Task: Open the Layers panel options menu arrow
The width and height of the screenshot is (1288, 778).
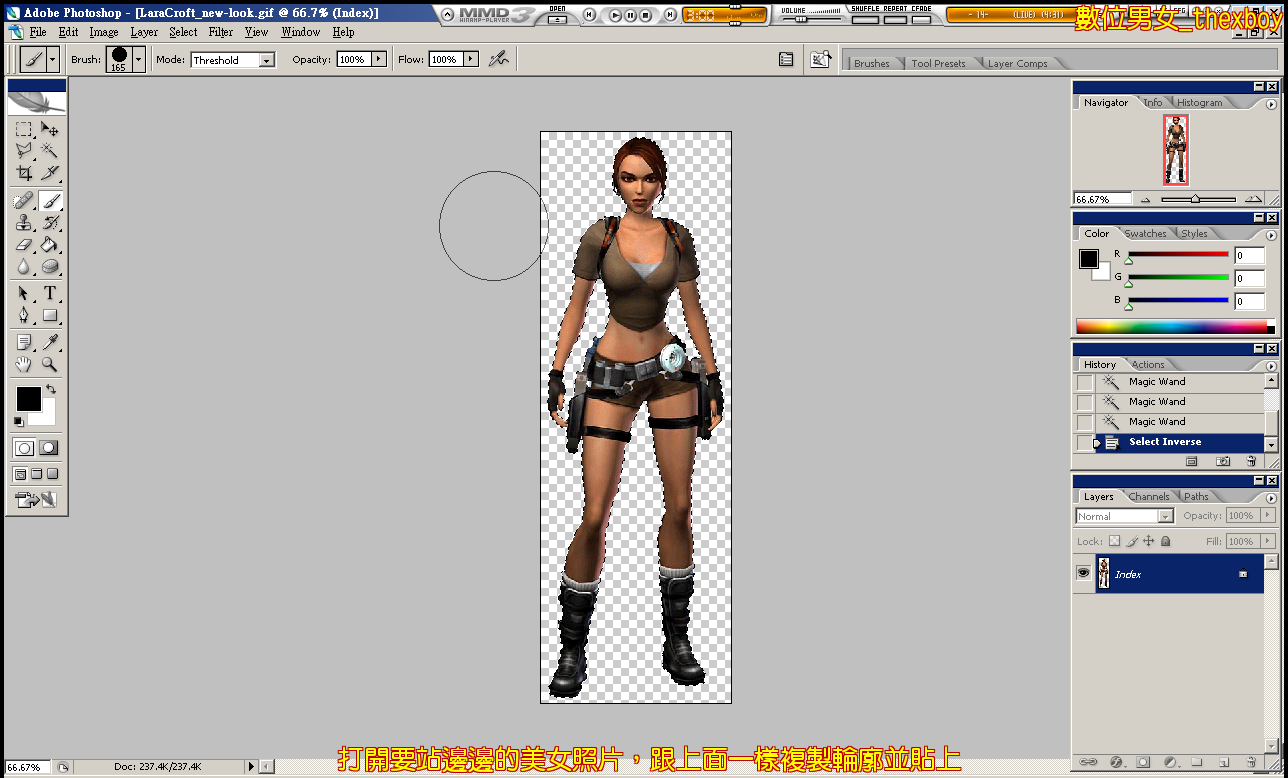Action: coord(1271,497)
